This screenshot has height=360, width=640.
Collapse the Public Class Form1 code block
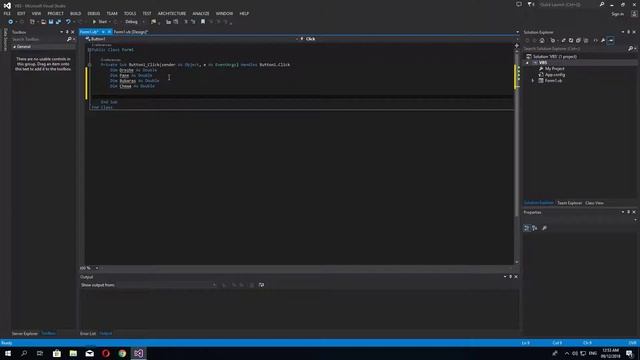[89, 50]
